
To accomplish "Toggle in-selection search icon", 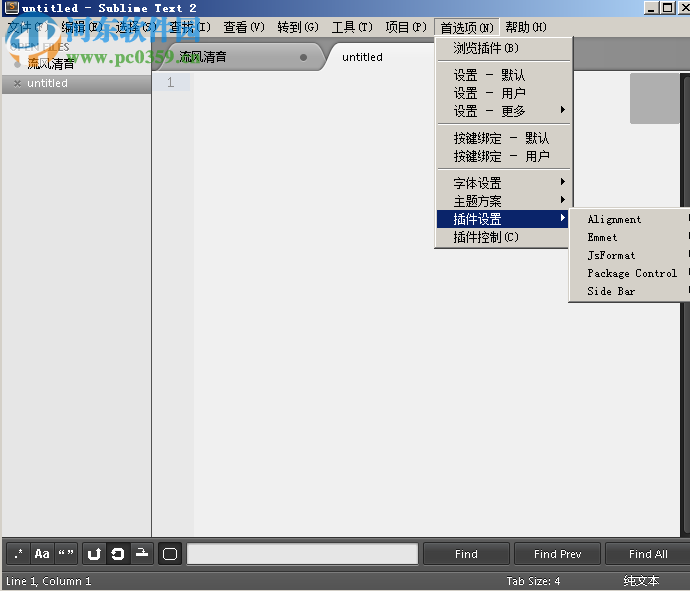I will point(142,554).
